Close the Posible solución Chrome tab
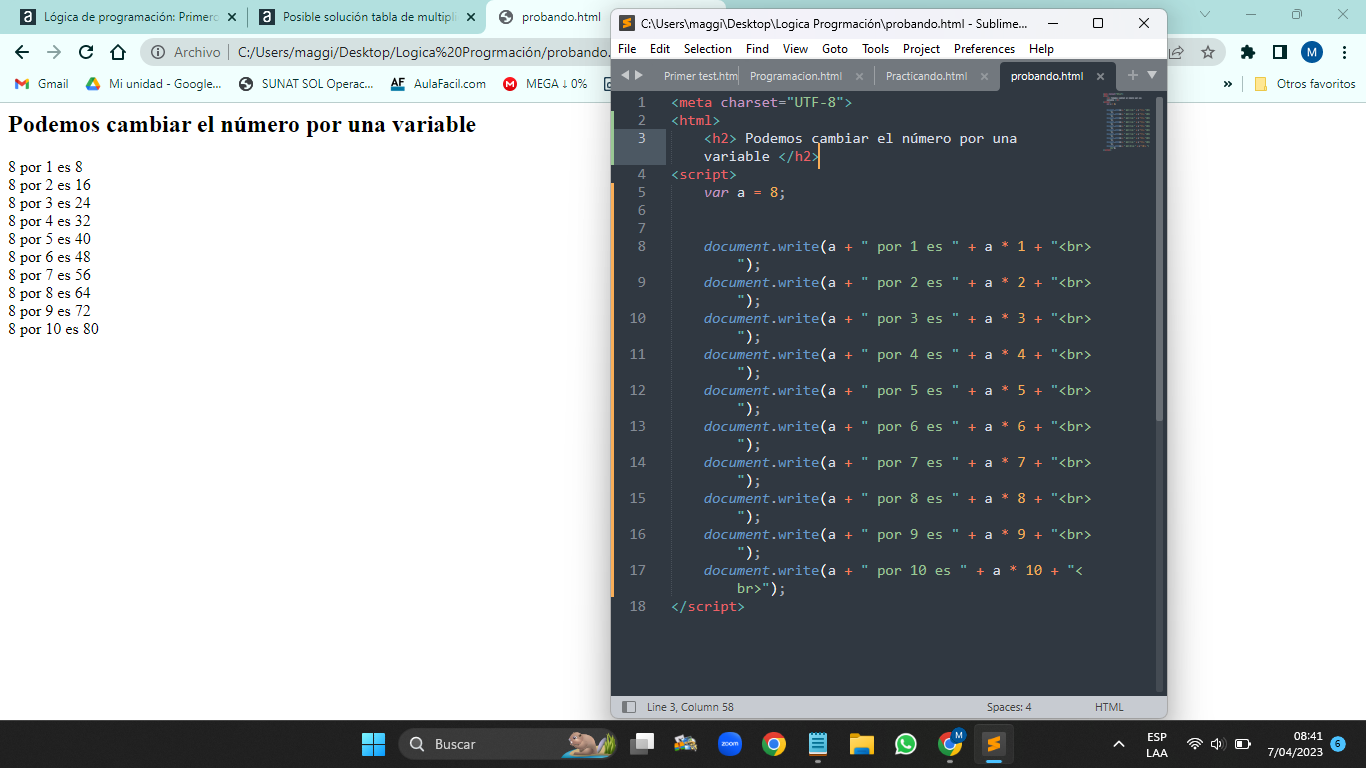This screenshot has height=768, width=1366. click(x=471, y=17)
